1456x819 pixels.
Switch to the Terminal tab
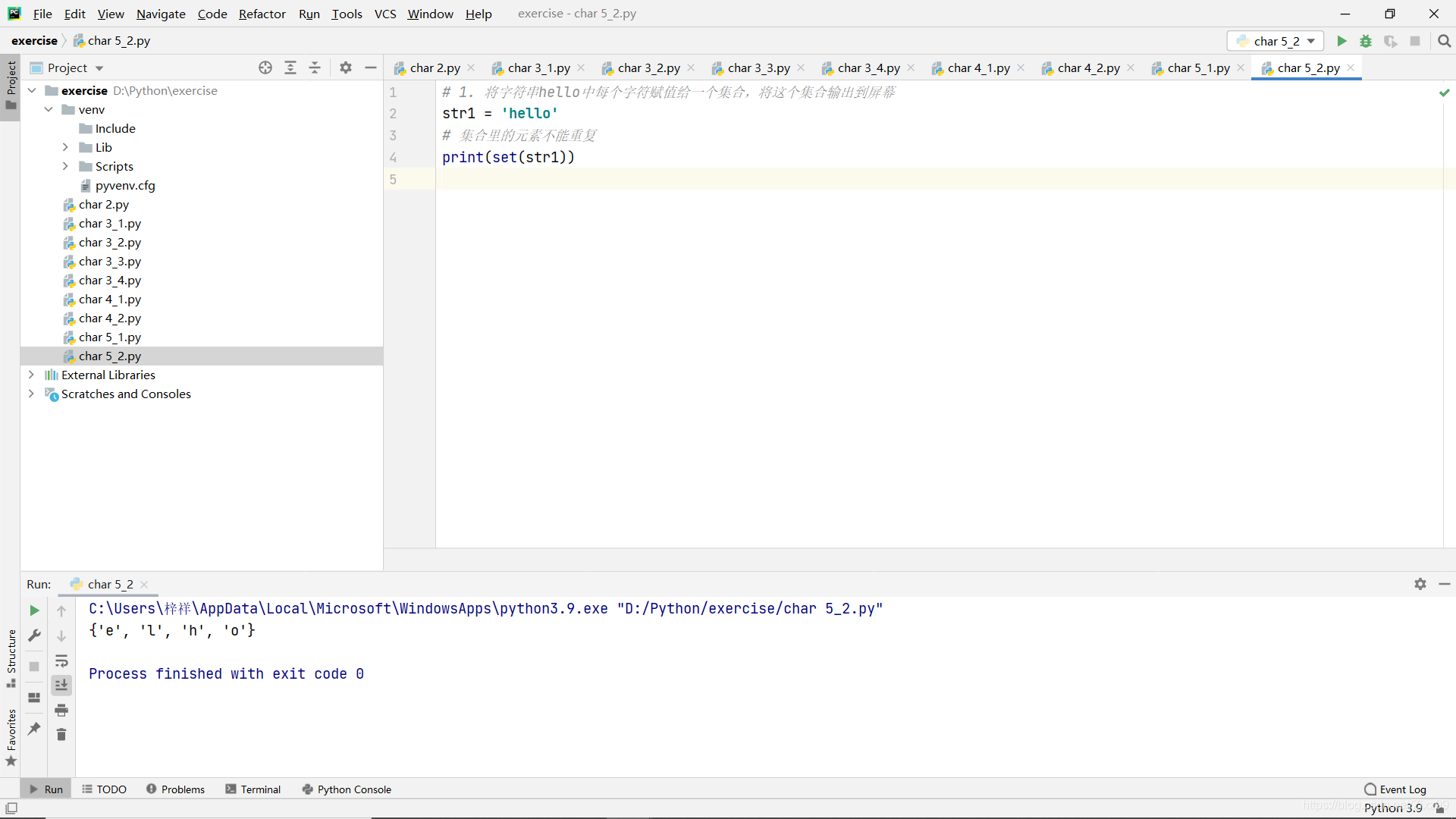pyautogui.click(x=261, y=789)
